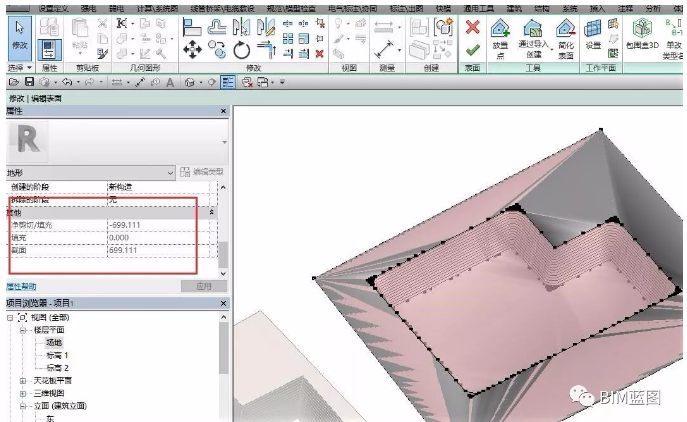Open the 规范\模型检查 ribbon tab

tap(290, 8)
